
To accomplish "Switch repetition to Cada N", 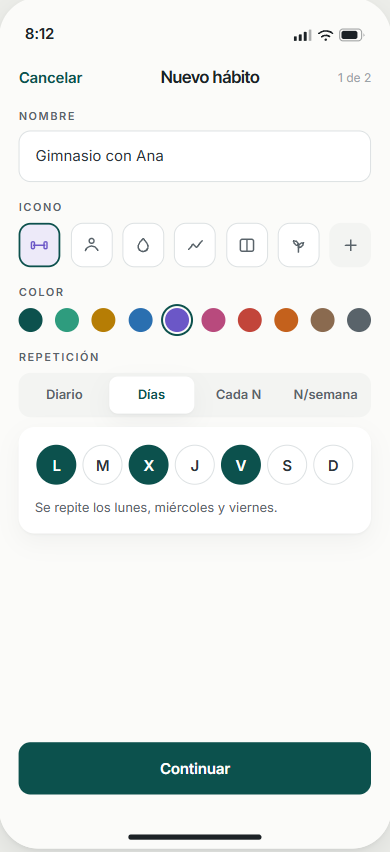I will [238, 394].
